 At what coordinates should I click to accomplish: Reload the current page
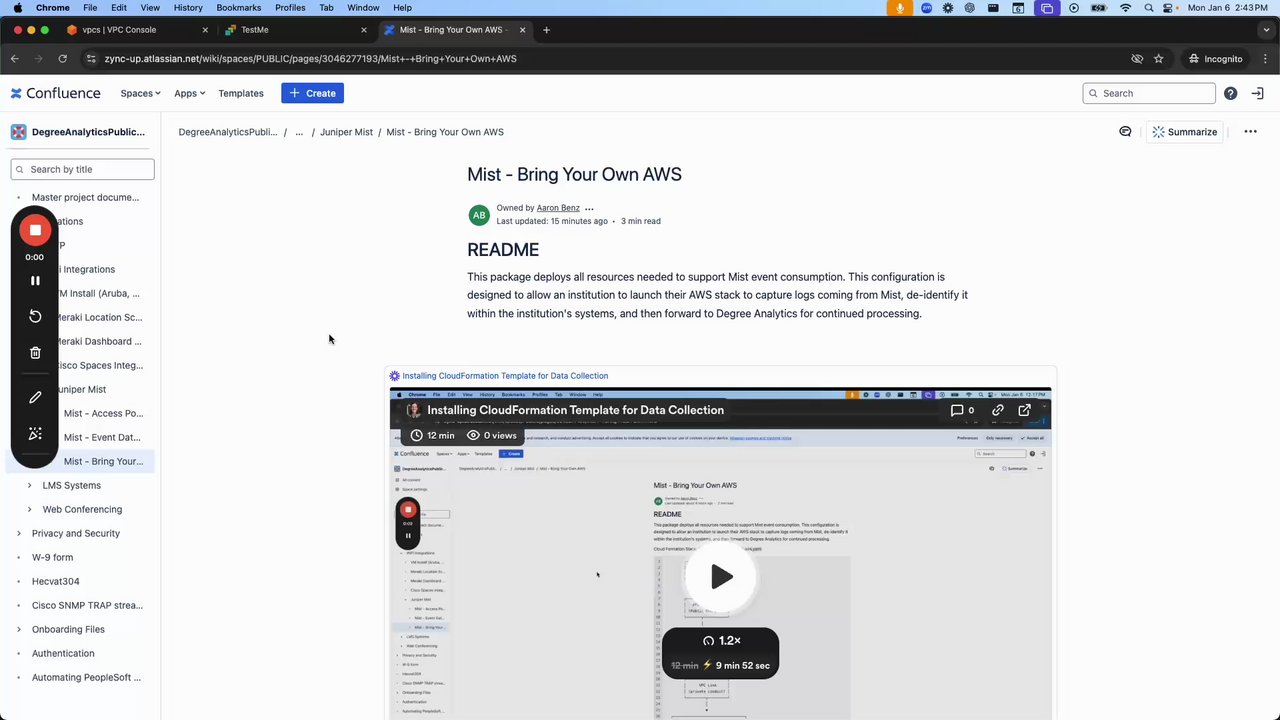point(62,59)
